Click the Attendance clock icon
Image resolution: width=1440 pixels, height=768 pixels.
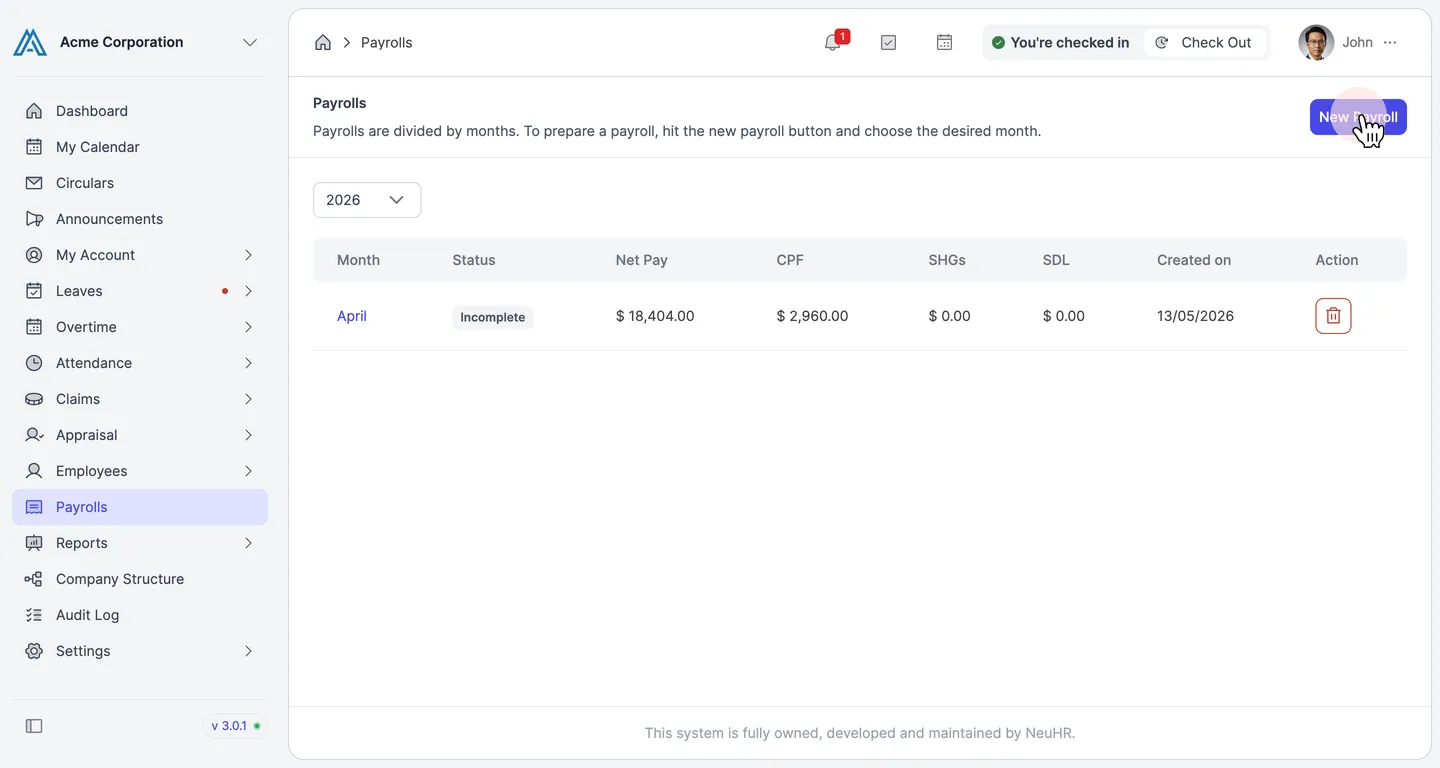coord(34,363)
